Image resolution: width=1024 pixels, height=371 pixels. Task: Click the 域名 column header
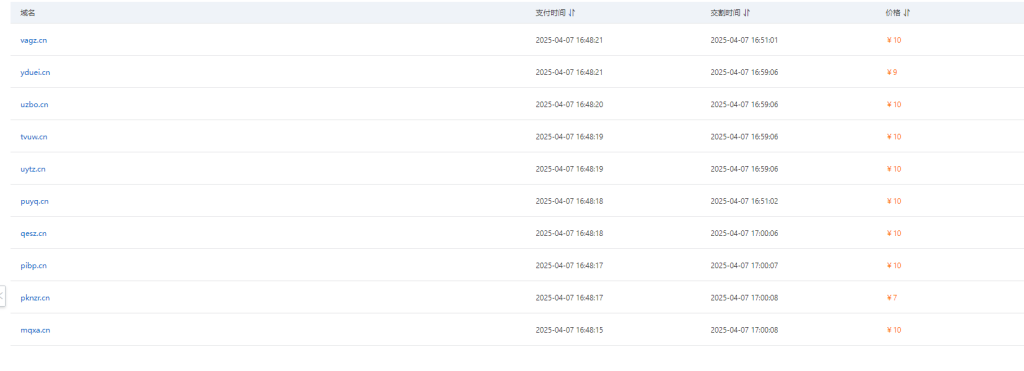click(x=28, y=12)
